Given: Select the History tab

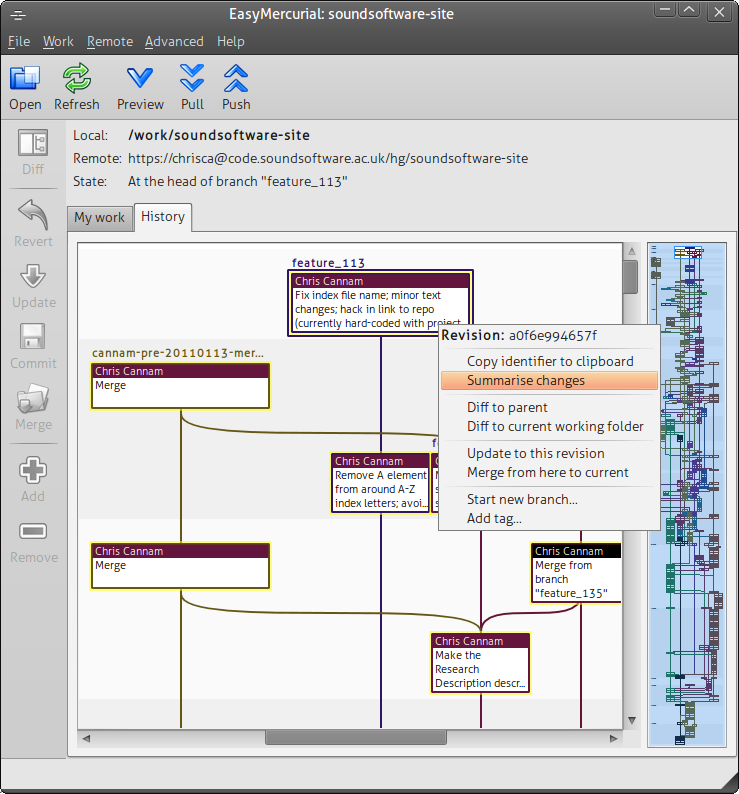Looking at the screenshot, I should pyautogui.click(x=163, y=217).
